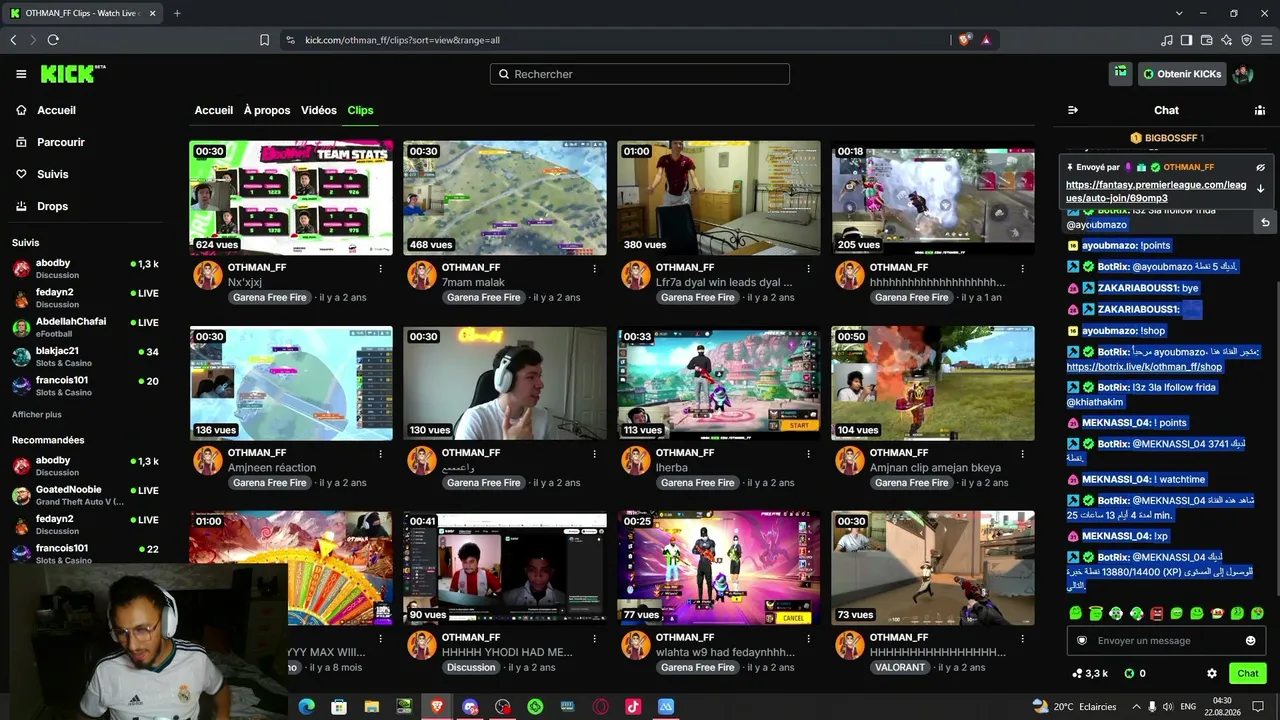
Task: Open the Brave Wallet icon
Action: [1206, 40]
